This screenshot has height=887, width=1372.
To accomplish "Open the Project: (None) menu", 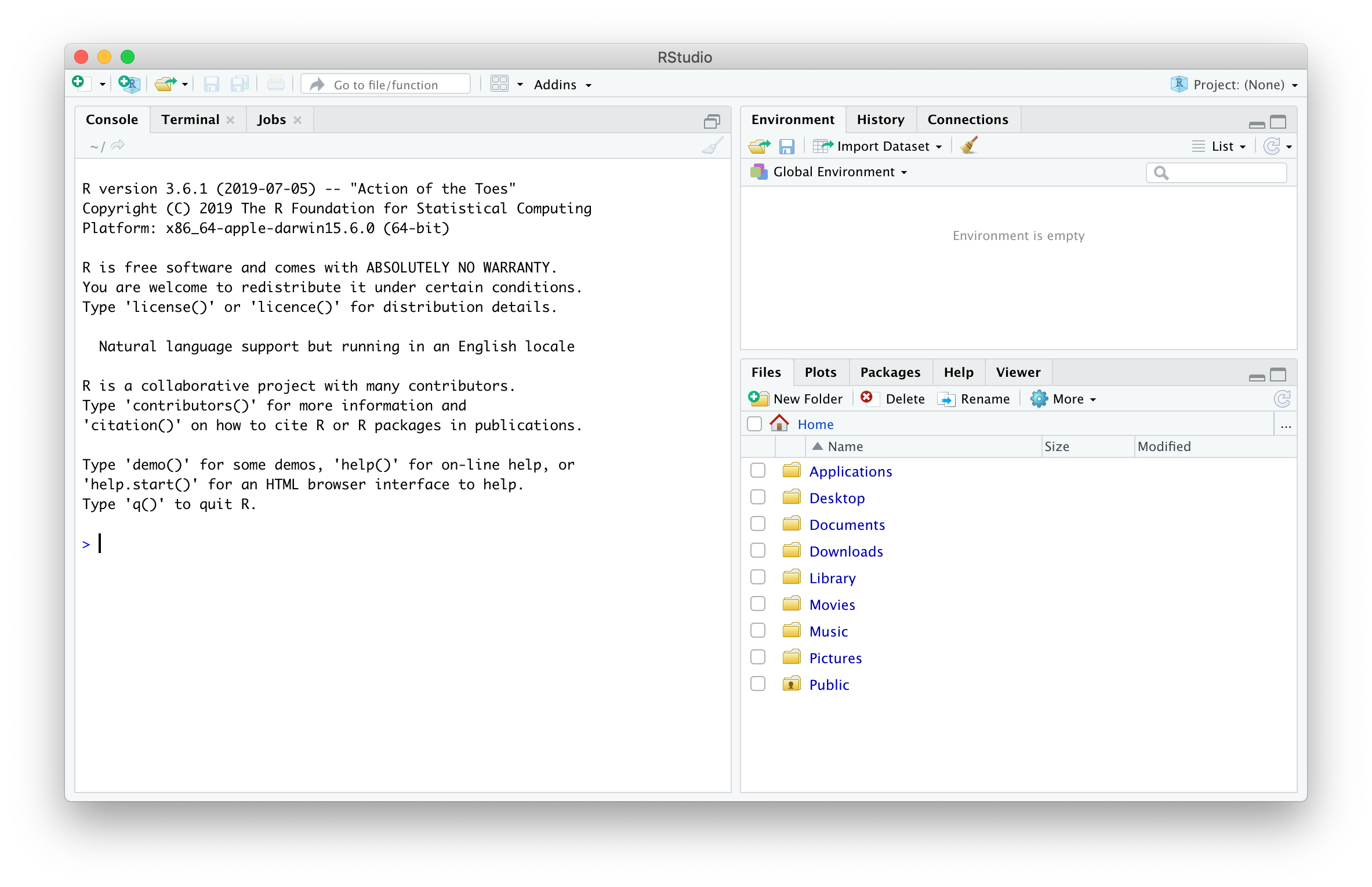I will tap(1238, 85).
